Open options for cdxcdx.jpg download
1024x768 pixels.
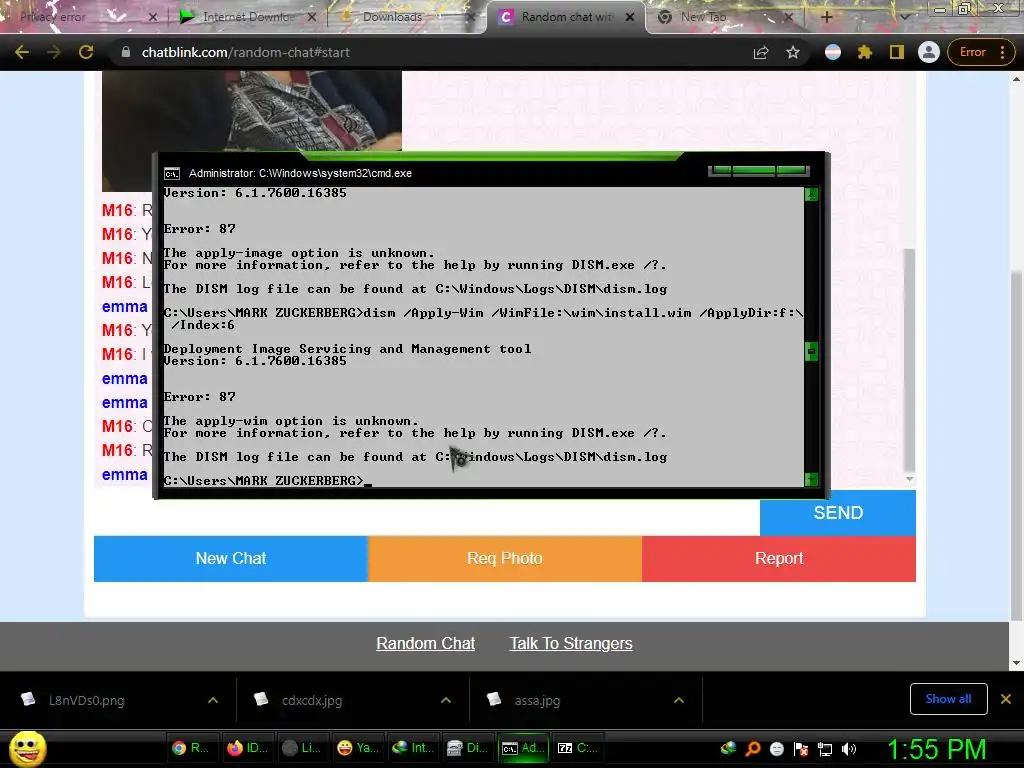[446, 700]
